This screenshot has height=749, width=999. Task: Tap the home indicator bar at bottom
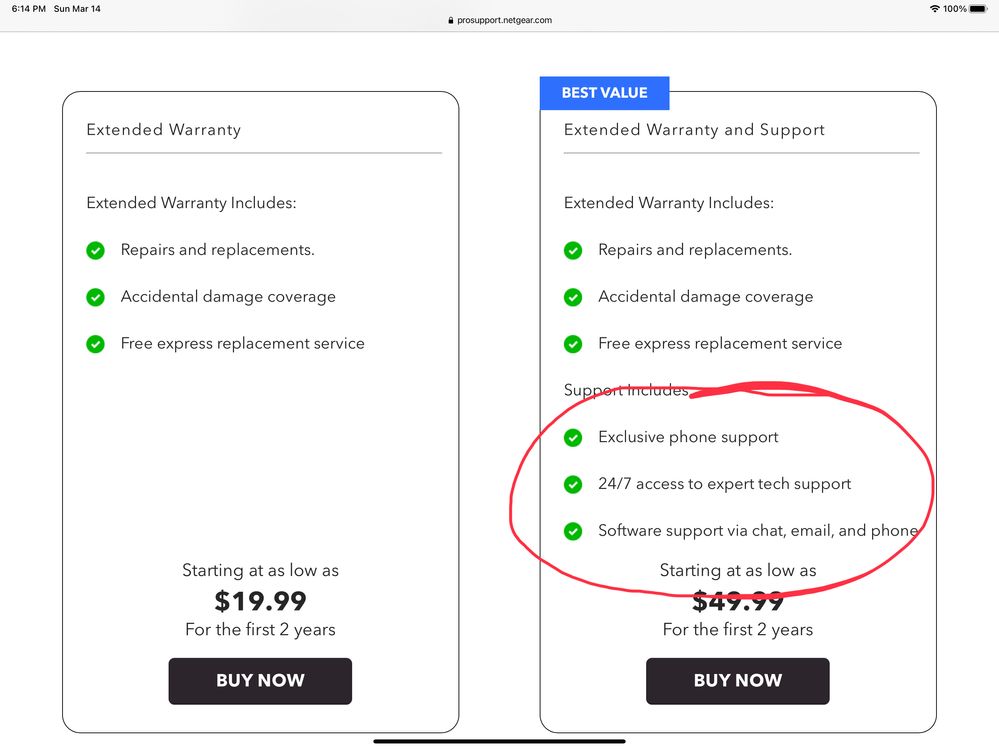tap(499, 741)
